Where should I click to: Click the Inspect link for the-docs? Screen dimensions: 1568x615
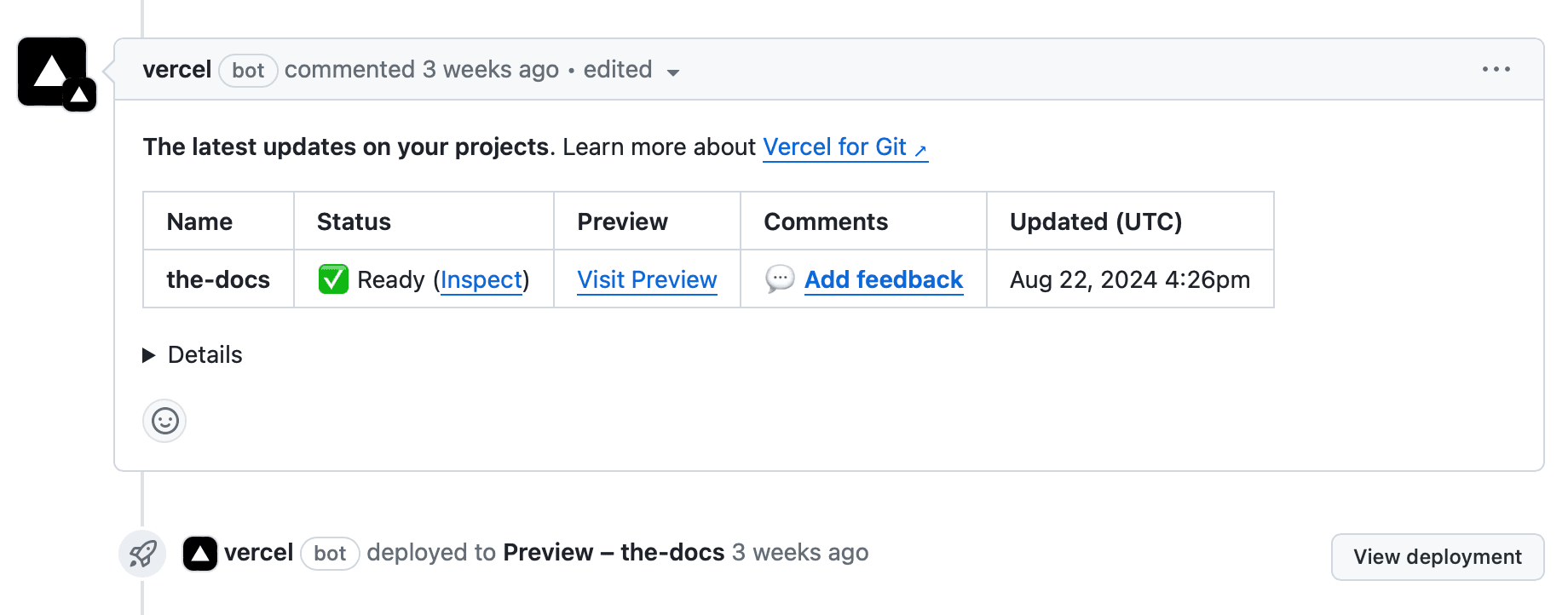pos(481,279)
